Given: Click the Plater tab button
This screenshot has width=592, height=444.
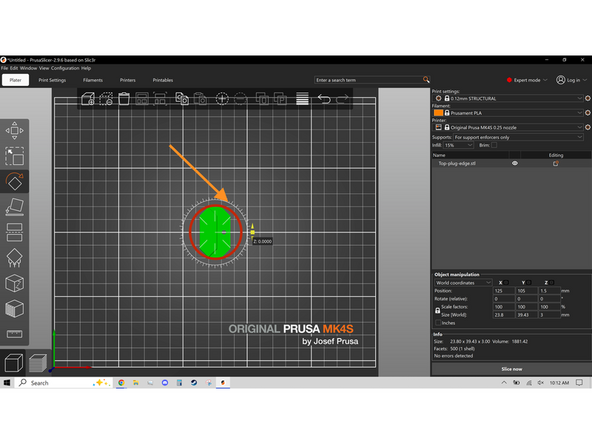Looking at the screenshot, I should (15, 80).
